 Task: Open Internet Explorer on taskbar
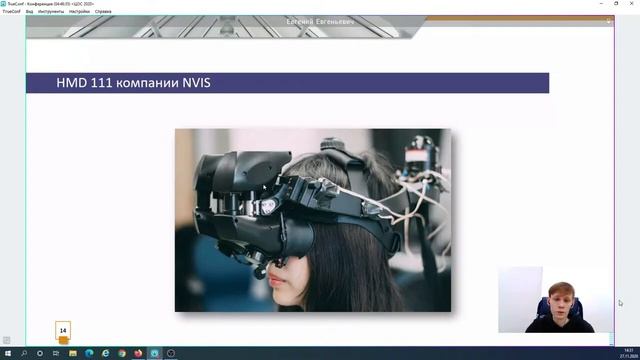click(x=105, y=353)
